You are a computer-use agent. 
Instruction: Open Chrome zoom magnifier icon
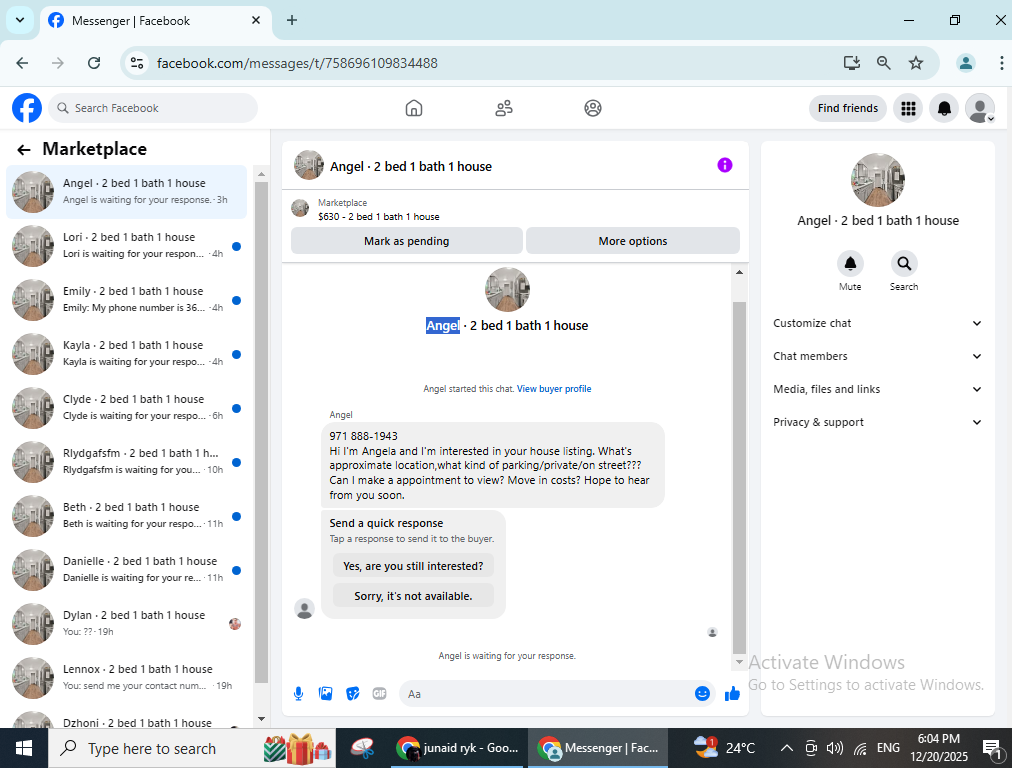click(x=884, y=63)
